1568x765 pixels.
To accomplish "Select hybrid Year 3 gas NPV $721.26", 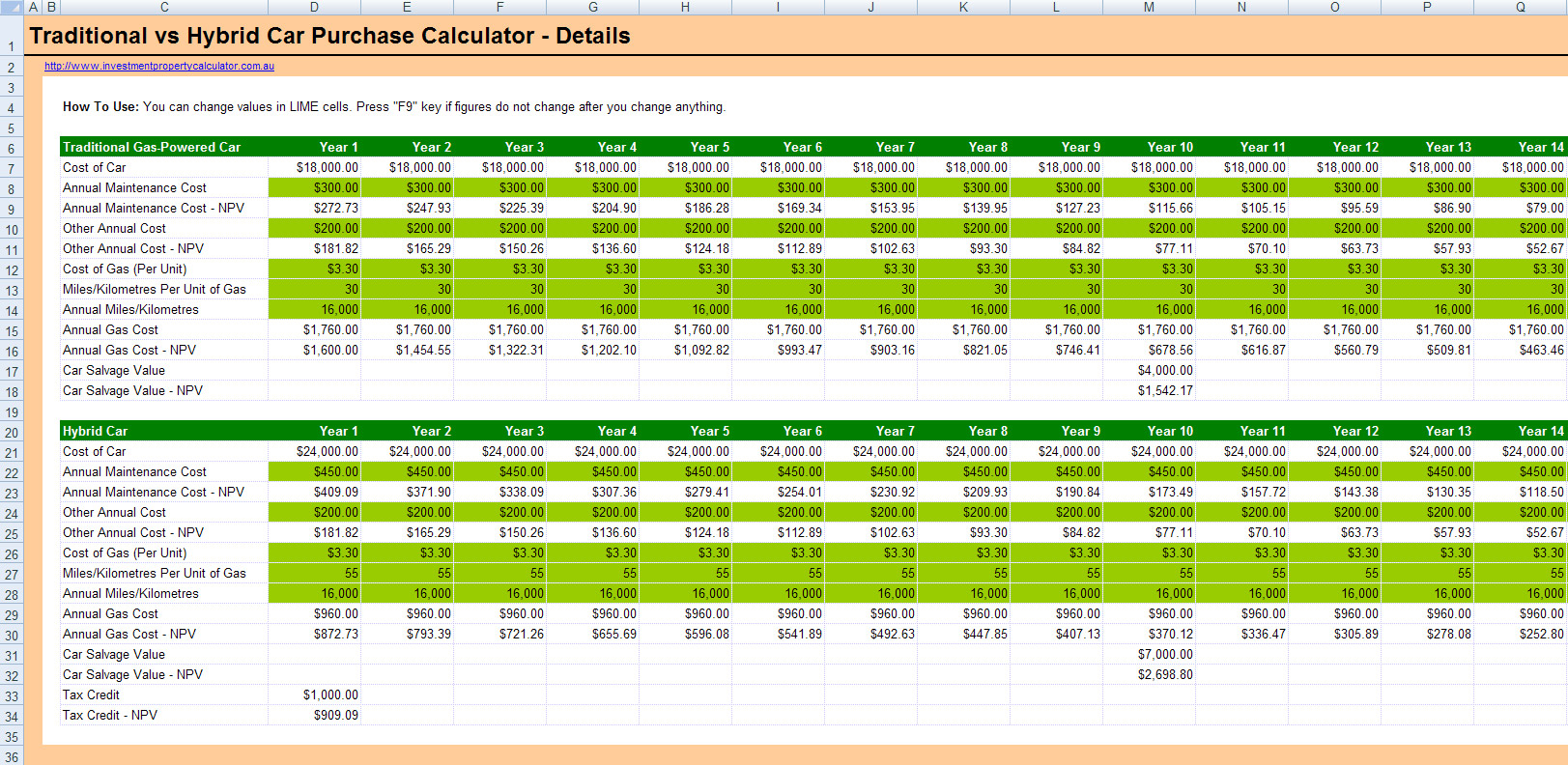I will (x=499, y=634).
